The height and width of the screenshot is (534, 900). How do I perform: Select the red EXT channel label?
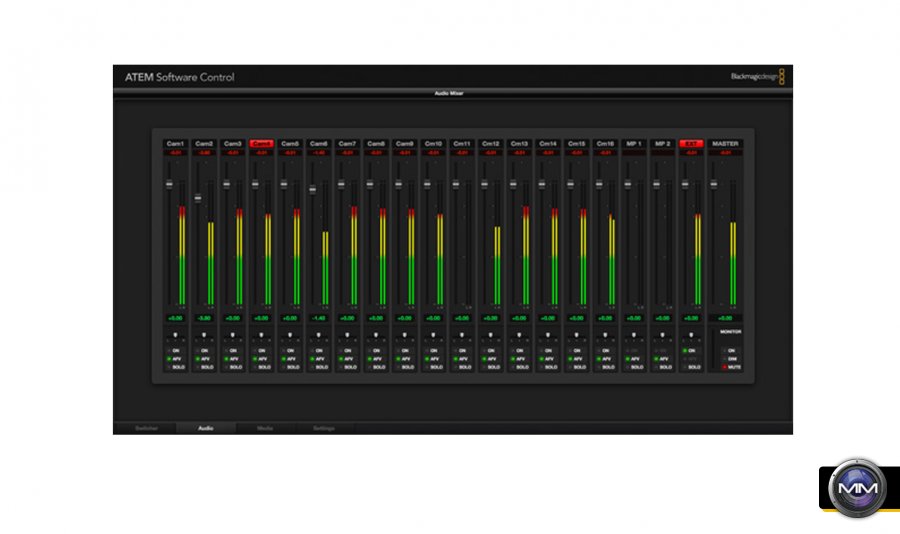(x=690, y=144)
